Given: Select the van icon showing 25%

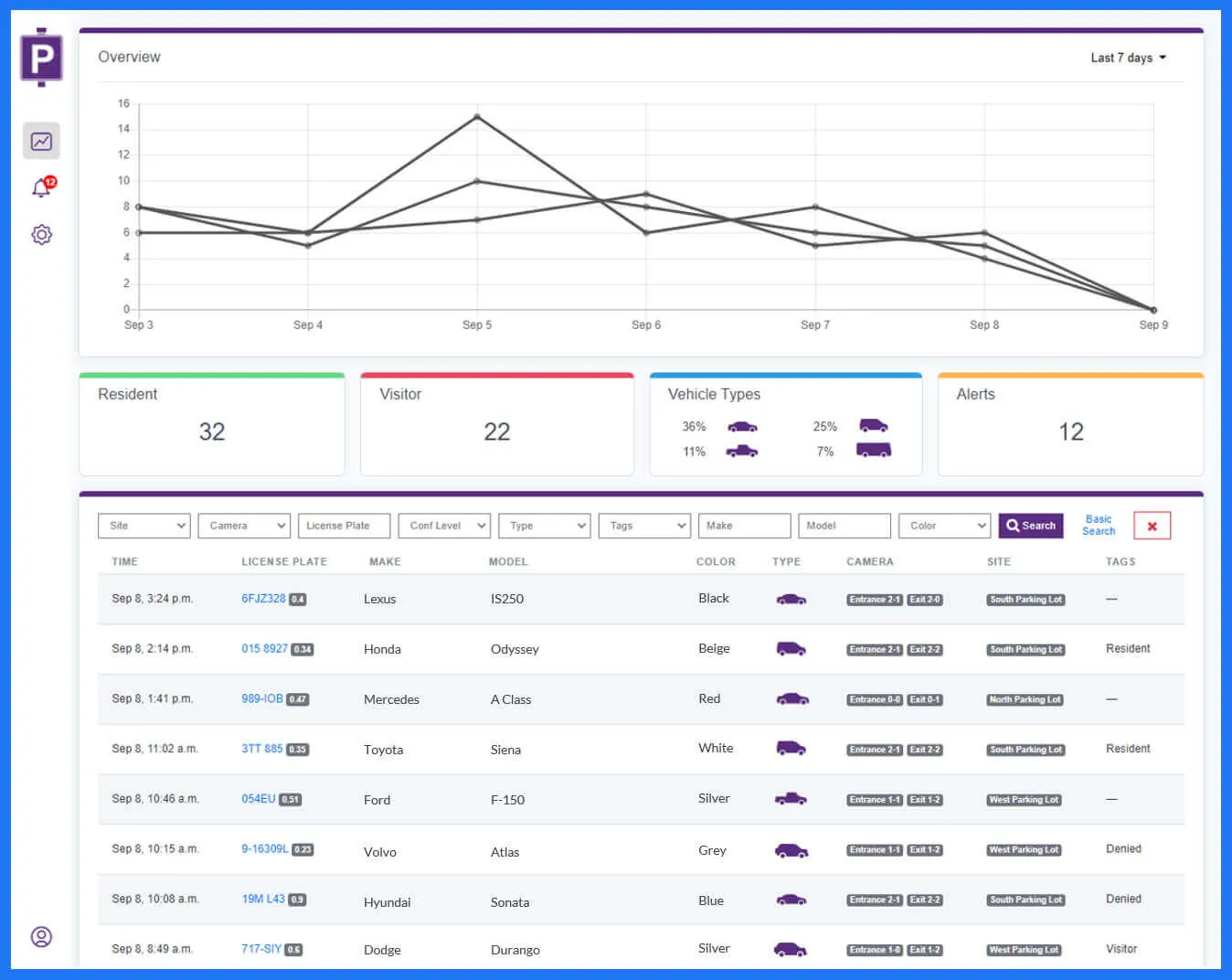Looking at the screenshot, I should tap(873, 425).
